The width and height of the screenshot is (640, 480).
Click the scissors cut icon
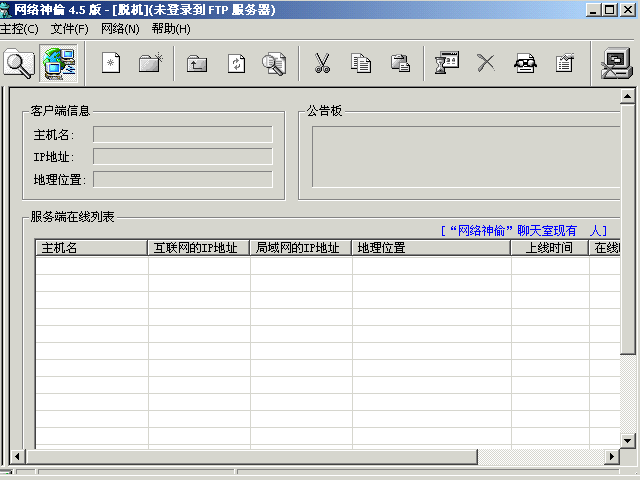(x=322, y=64)
